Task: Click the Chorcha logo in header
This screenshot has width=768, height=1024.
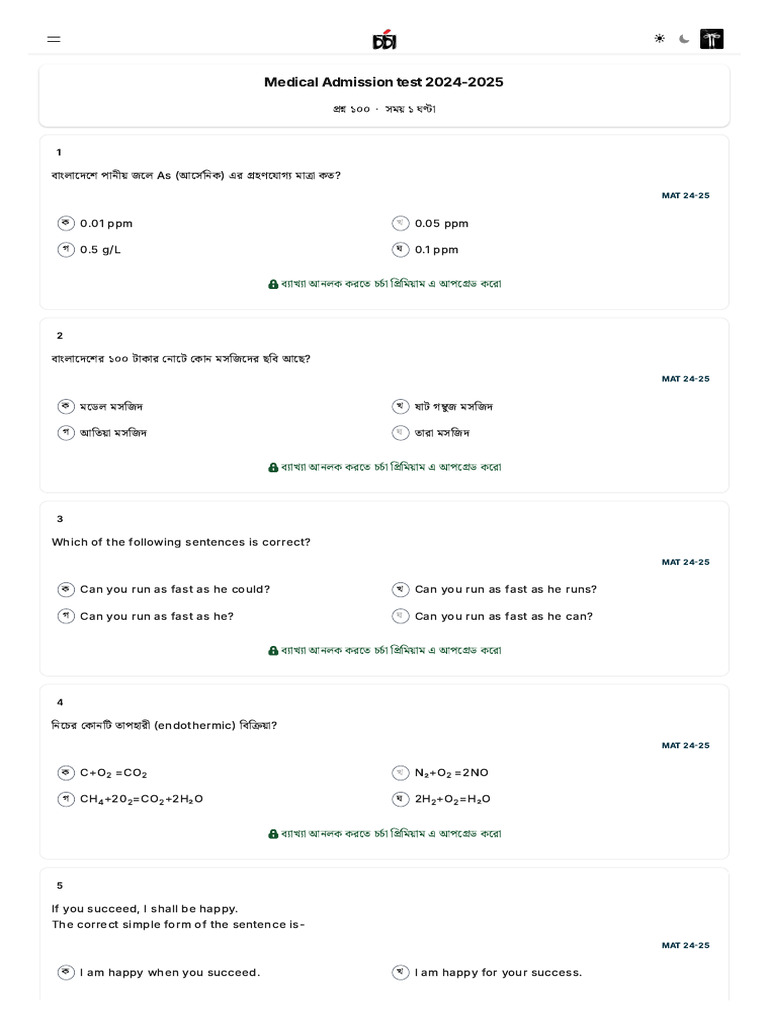Action: 384,40
